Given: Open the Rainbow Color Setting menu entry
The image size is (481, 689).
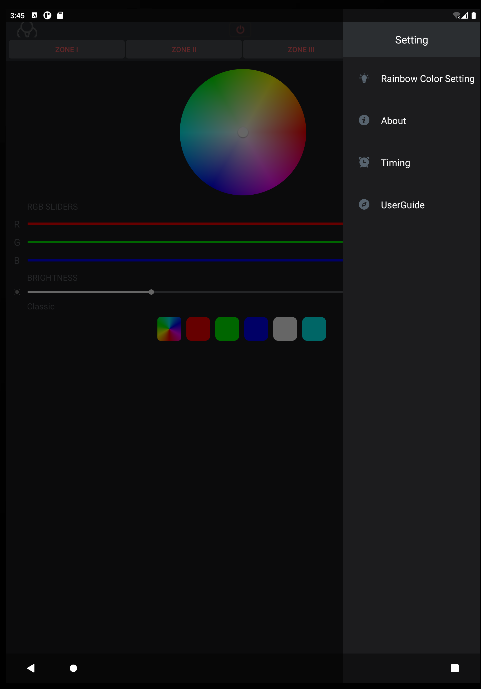Looking at the screenshot, I should click(412, 79).
